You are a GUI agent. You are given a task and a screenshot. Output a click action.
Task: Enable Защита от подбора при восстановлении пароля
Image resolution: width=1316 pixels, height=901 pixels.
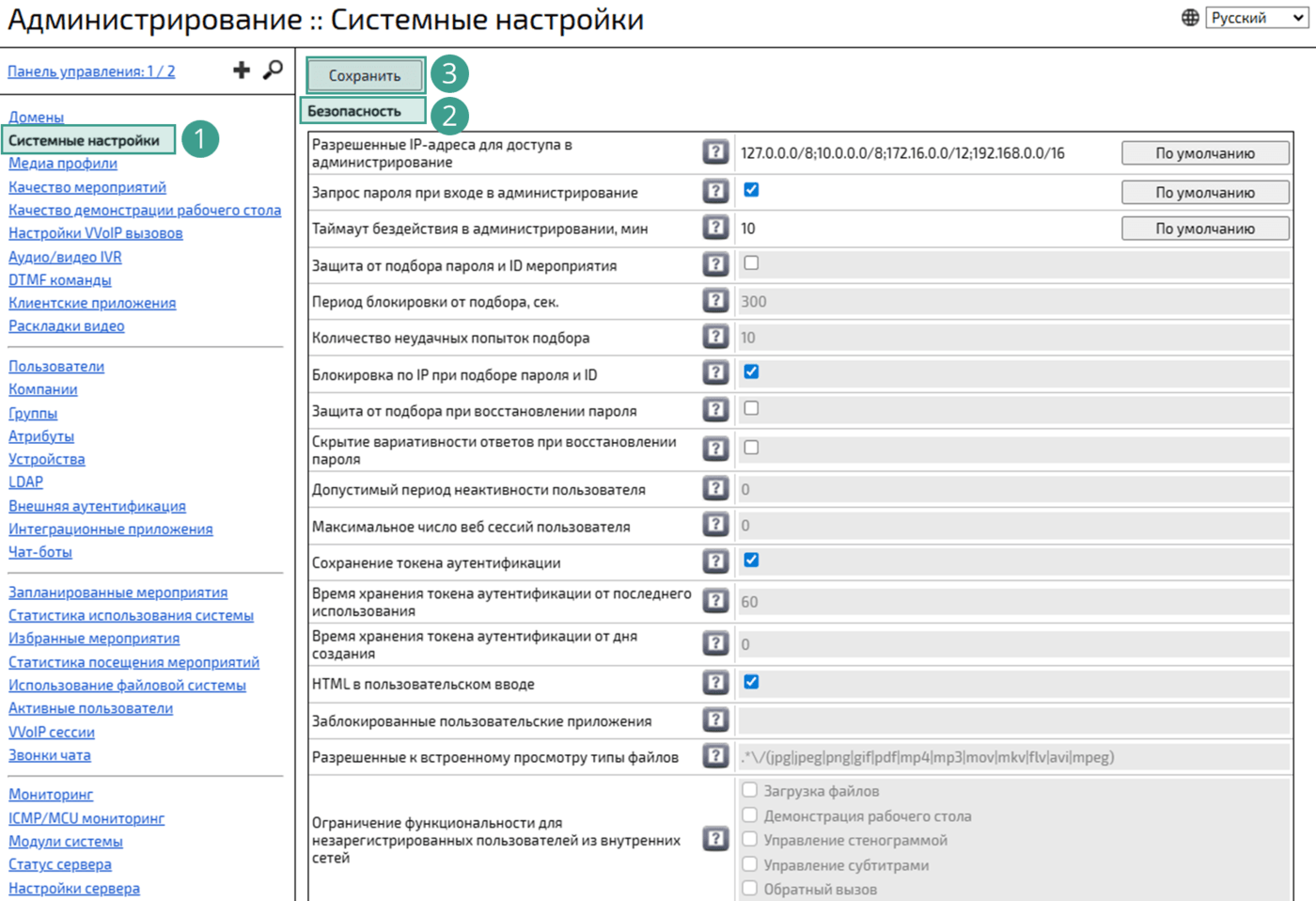[x=751, y=408]
